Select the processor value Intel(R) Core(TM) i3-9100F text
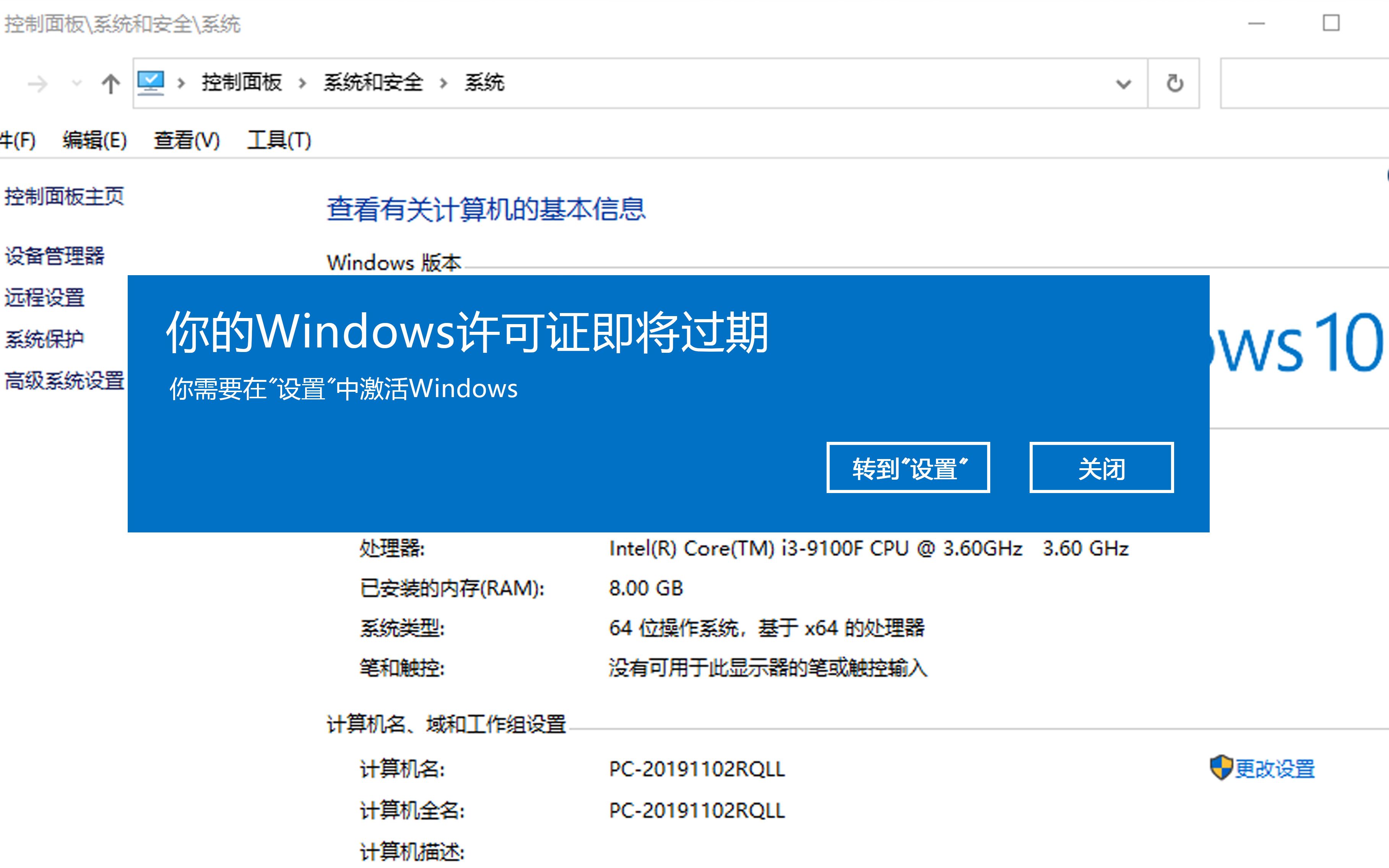Viewport: 1389px width, 868px height. pyautogui.click(x=869, y=548)
